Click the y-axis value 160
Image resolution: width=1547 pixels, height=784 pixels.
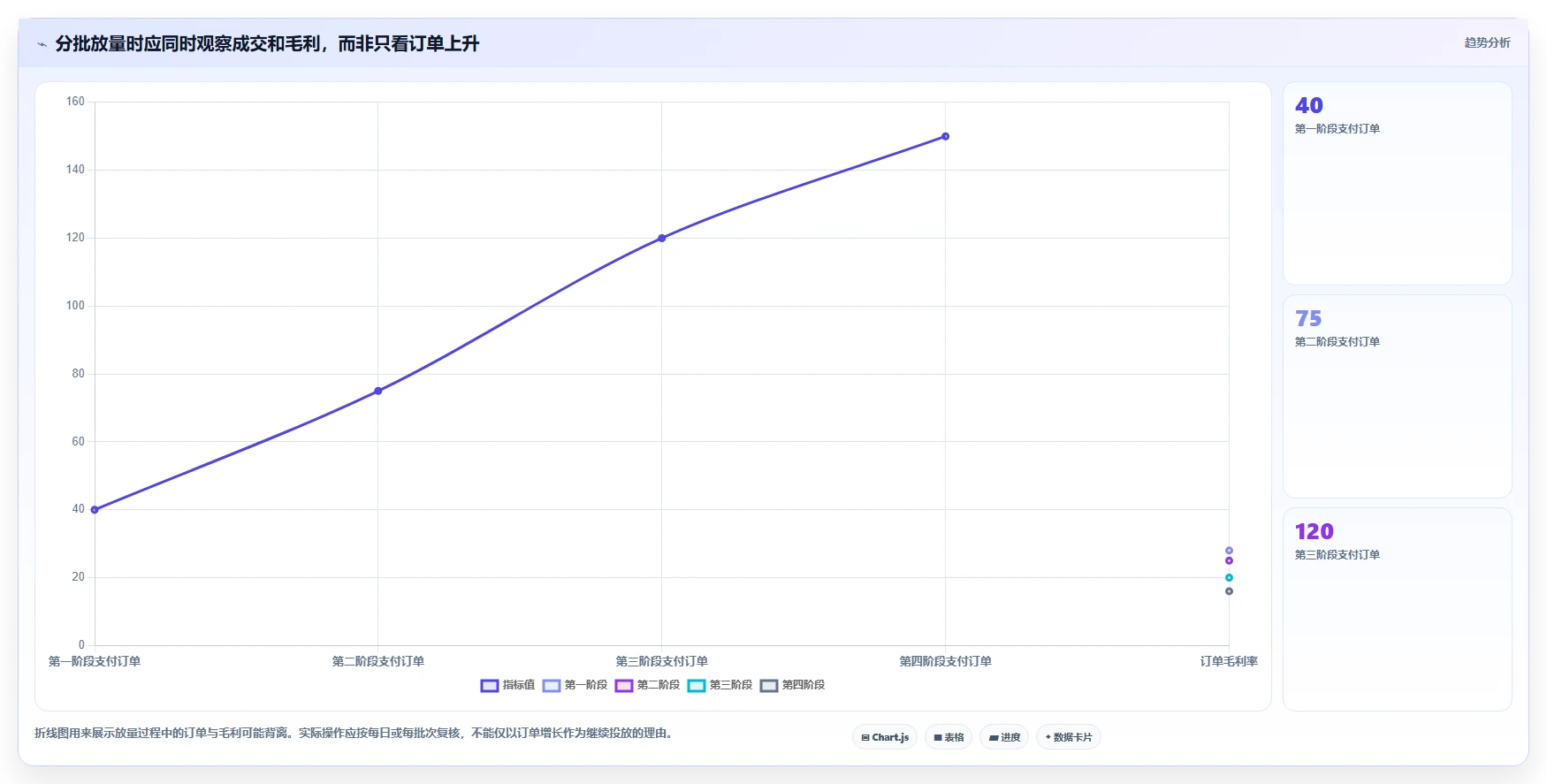(x=75, y=102)
